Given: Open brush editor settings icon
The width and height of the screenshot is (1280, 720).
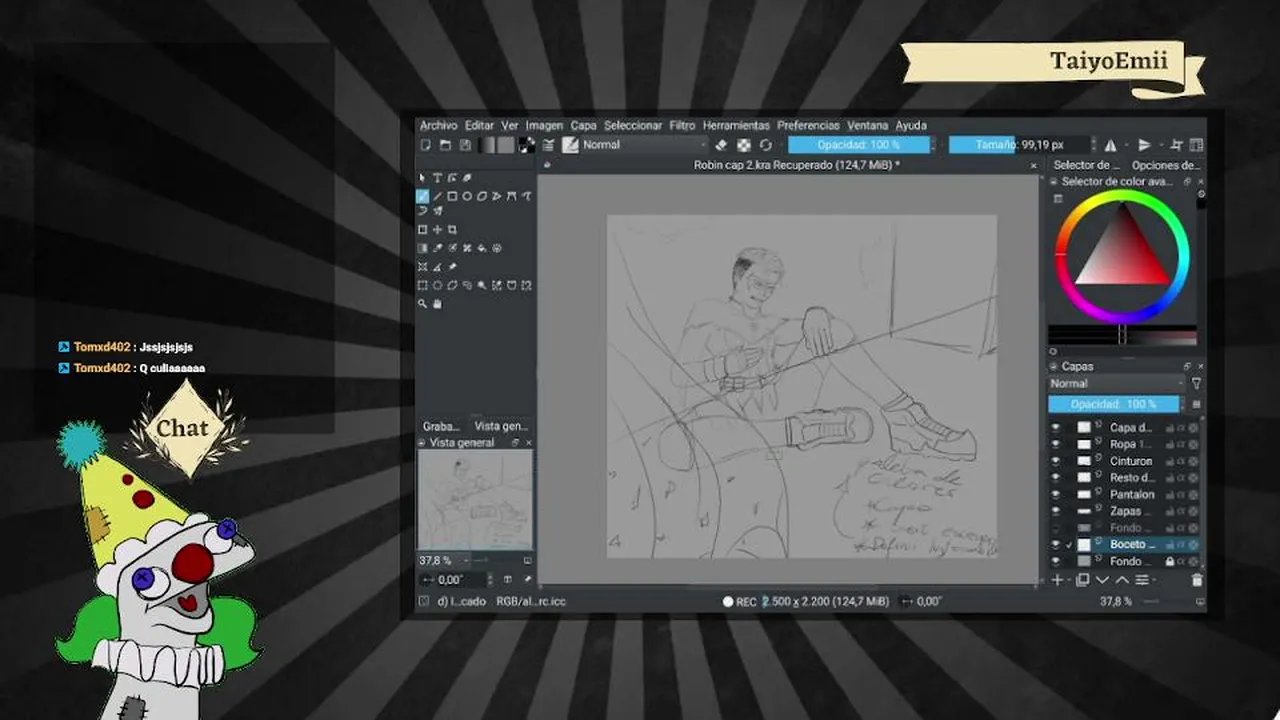Looking at the screenshot, I should [548, 145].
